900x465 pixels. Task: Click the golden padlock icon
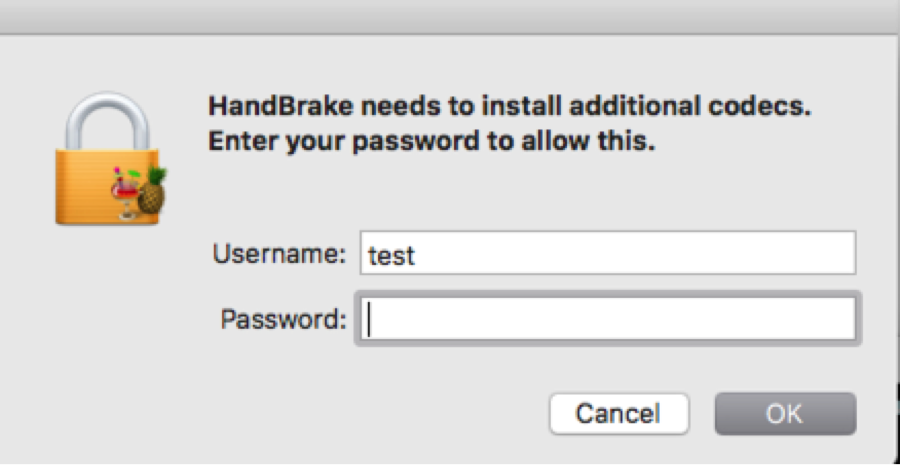click(x=107, y=158)
